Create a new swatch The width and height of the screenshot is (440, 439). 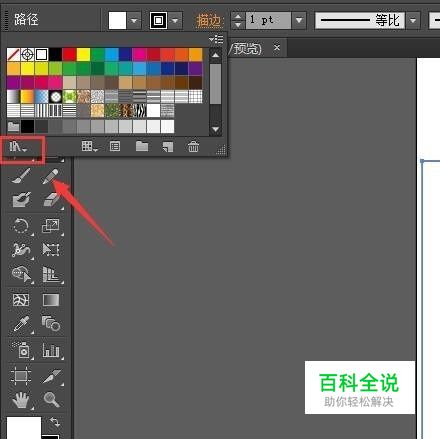[168, 146]
